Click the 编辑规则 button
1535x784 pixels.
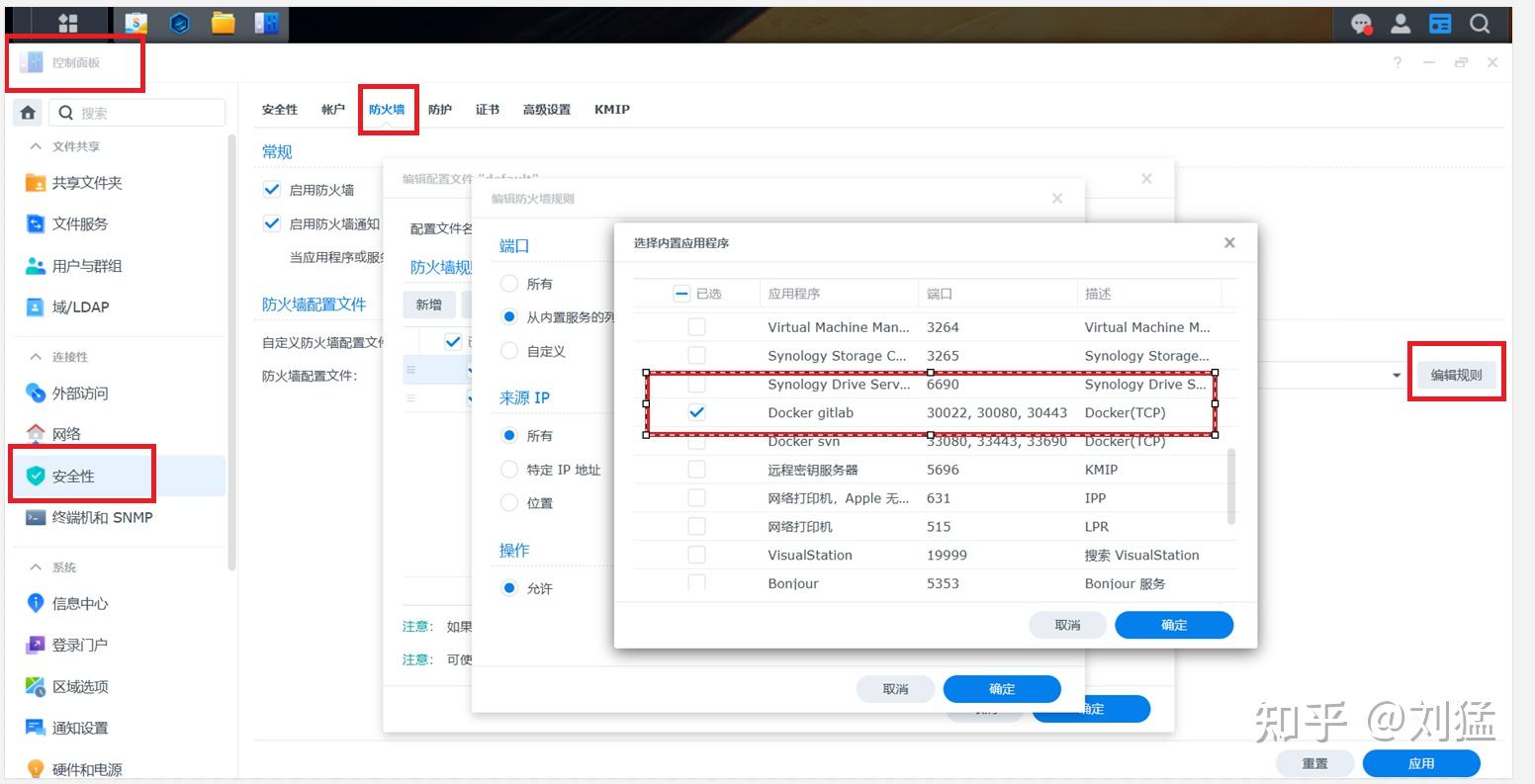pos(1456,376)
